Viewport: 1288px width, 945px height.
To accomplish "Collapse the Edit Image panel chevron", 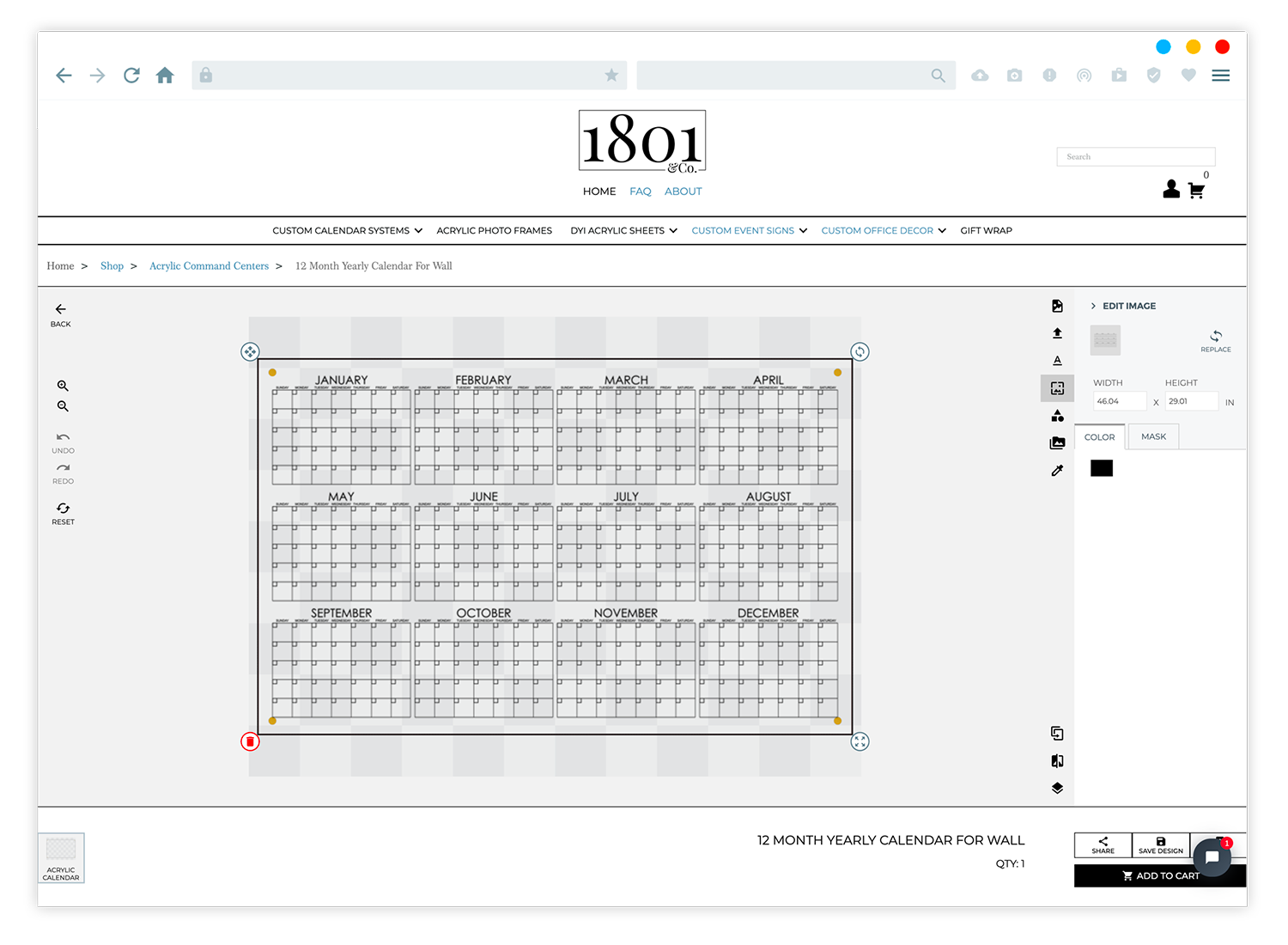I will [1093, 306].
